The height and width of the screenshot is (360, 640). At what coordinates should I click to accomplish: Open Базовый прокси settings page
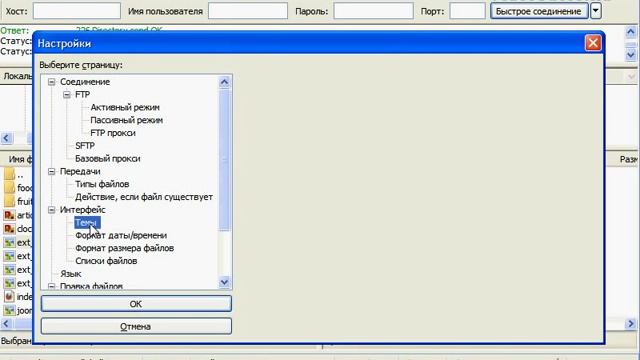(x=108, y=158)
